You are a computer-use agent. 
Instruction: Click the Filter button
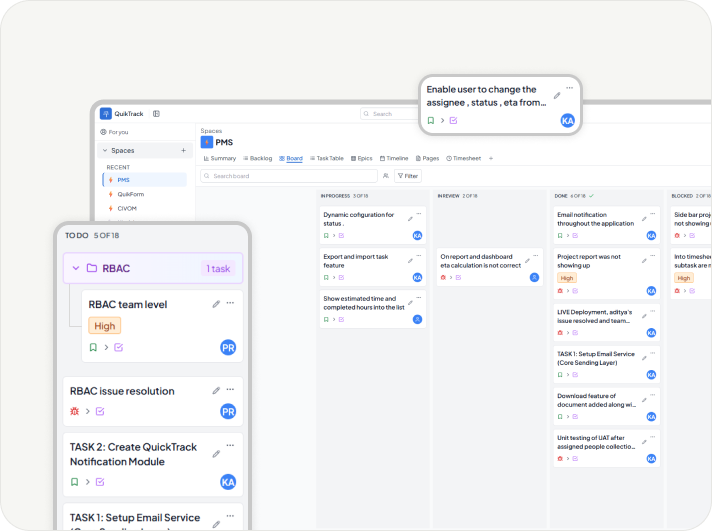click(408, 176)
